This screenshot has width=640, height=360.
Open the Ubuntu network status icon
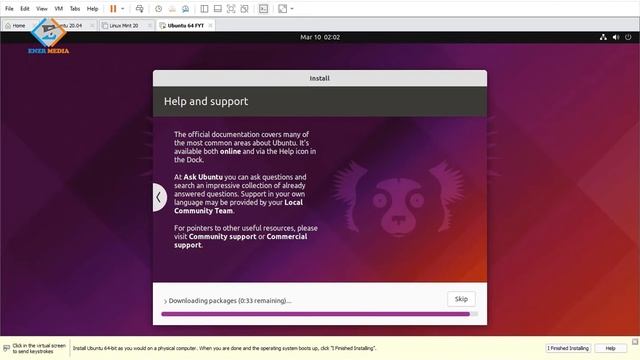click(603, 37)
